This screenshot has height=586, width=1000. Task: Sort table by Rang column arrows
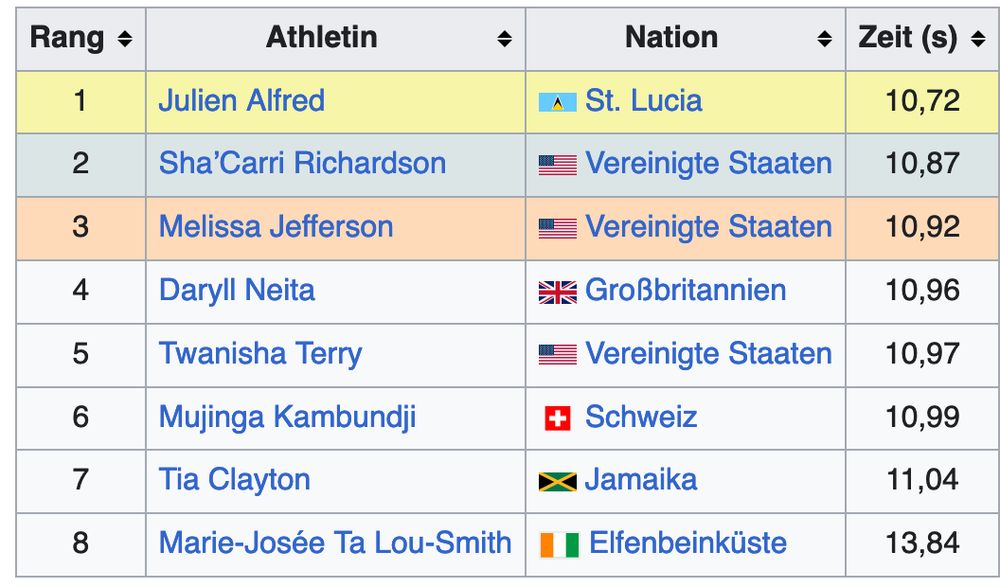coord(125,39)
